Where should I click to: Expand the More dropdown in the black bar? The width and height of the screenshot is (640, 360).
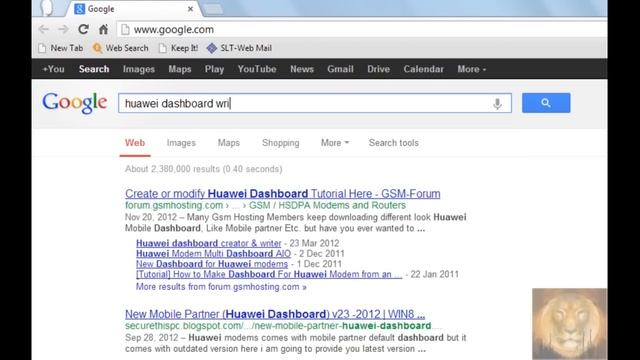pyautogui.click(x=472, y=69)
